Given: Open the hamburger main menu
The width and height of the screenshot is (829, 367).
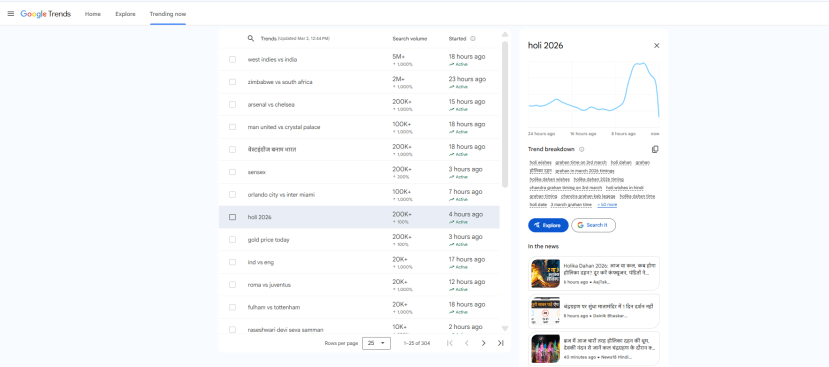Looking at the screenshot, I should tap(11, 14).
